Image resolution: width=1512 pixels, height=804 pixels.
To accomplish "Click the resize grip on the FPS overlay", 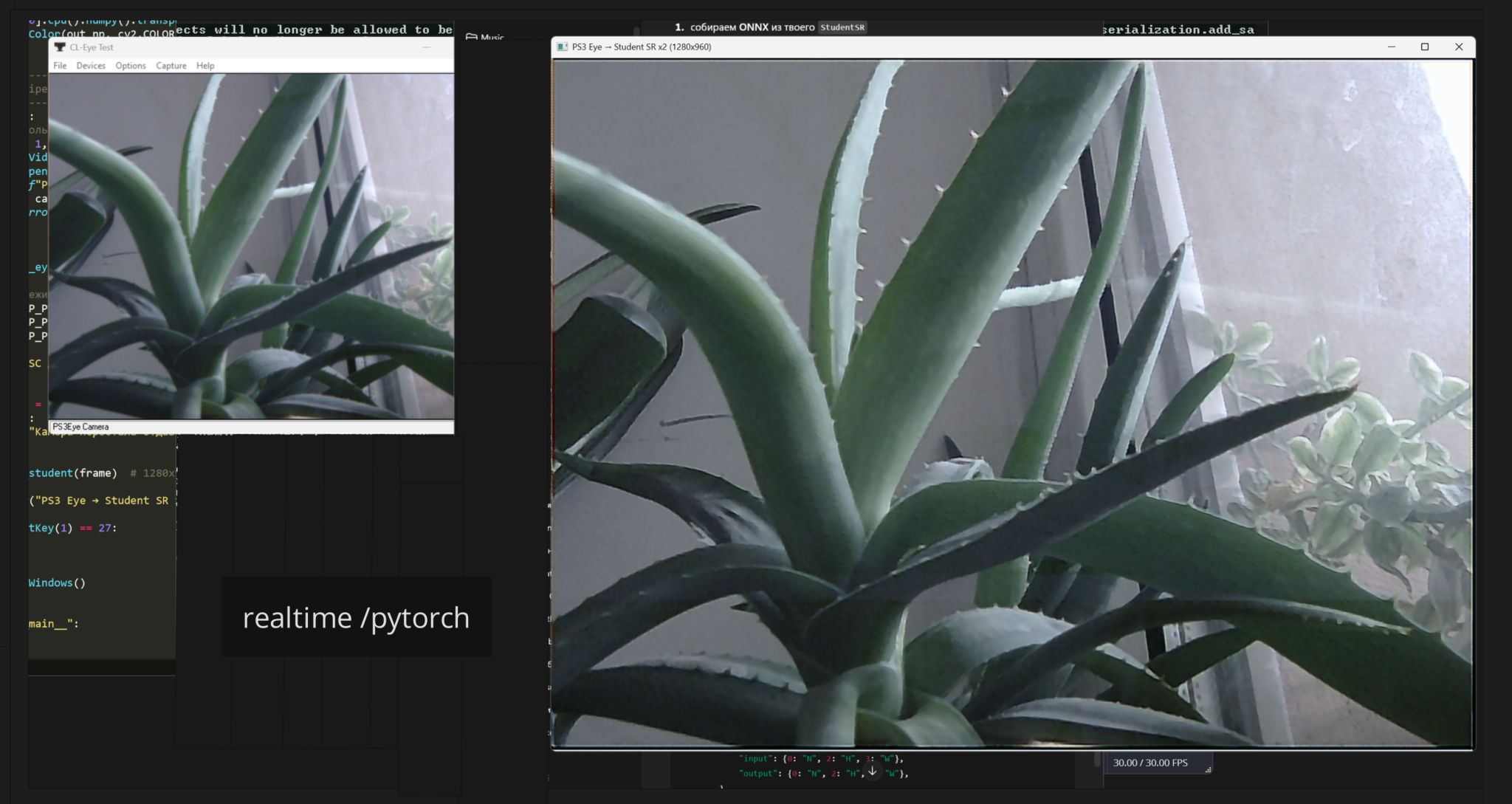I will (x=1209, y=772).
